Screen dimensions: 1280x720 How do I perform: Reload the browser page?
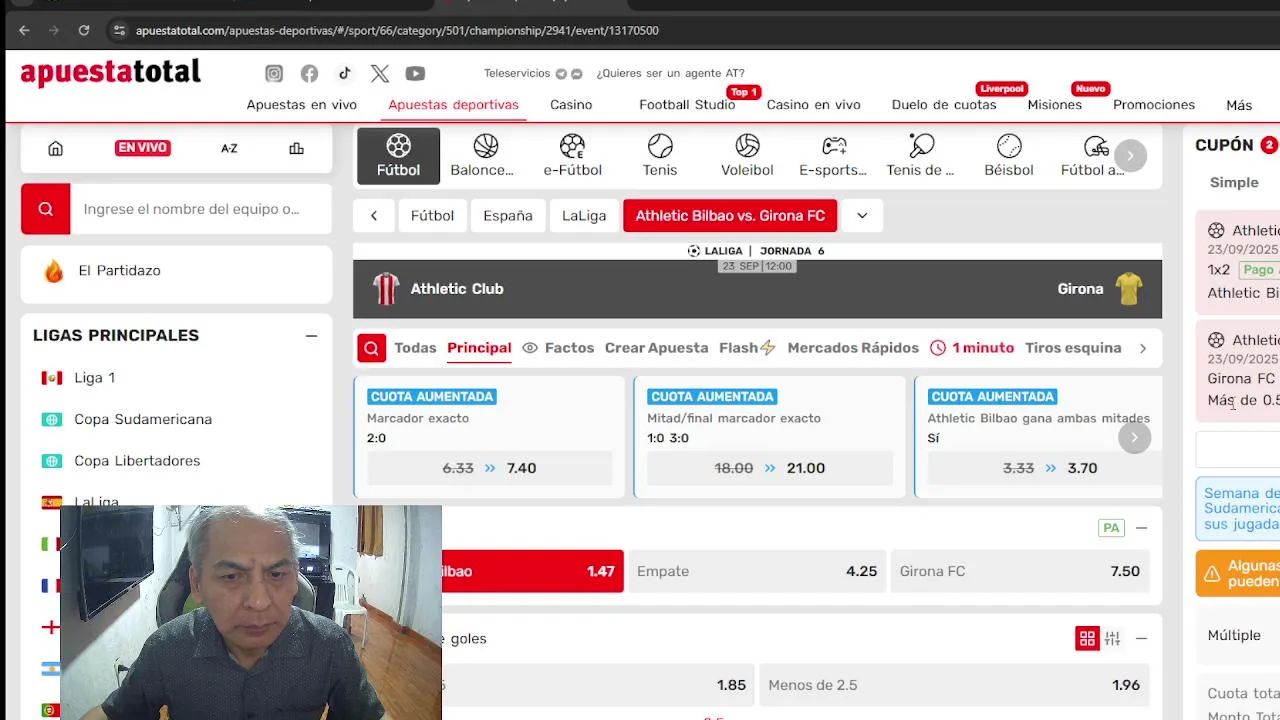click(x=84, y=30)
